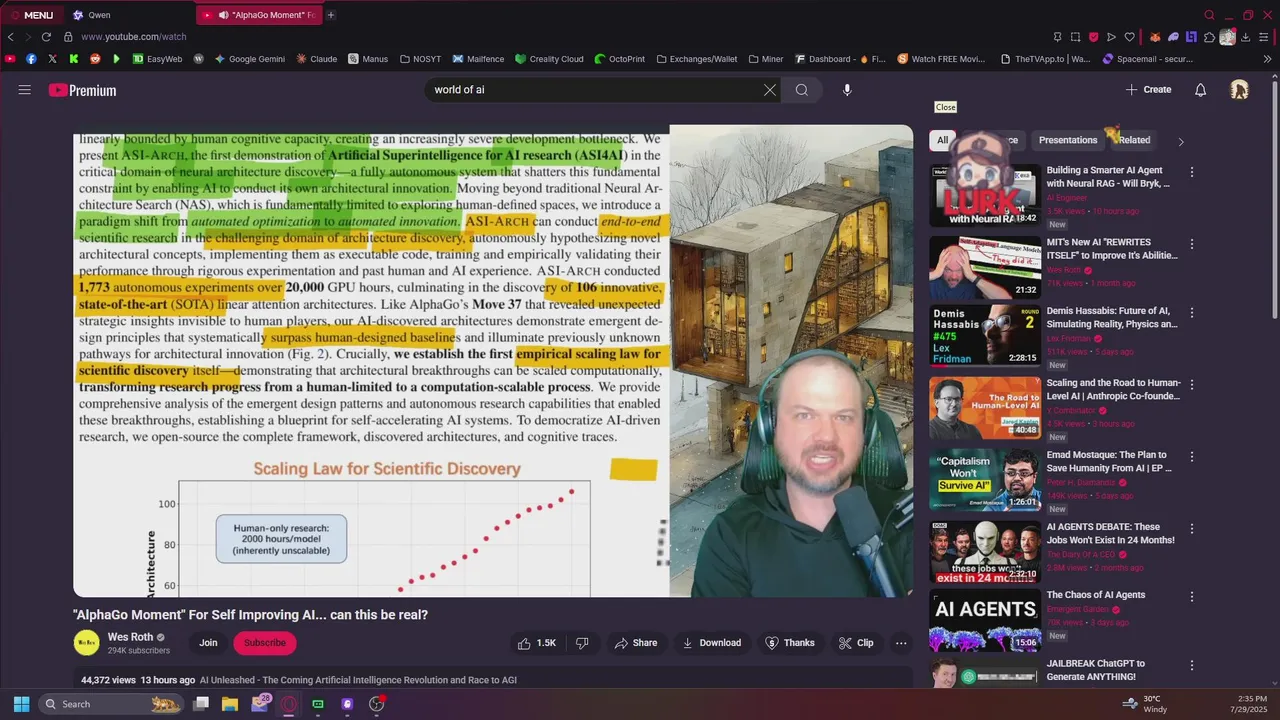Screen dimensions: 1280x720
Task: Open Task View on the taskbar
Action: (x=201, y=704)
